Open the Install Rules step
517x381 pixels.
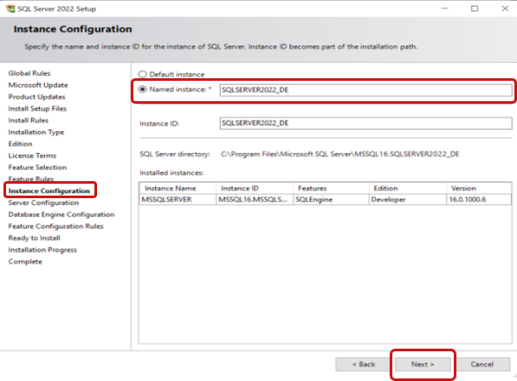tap(28, 120)
